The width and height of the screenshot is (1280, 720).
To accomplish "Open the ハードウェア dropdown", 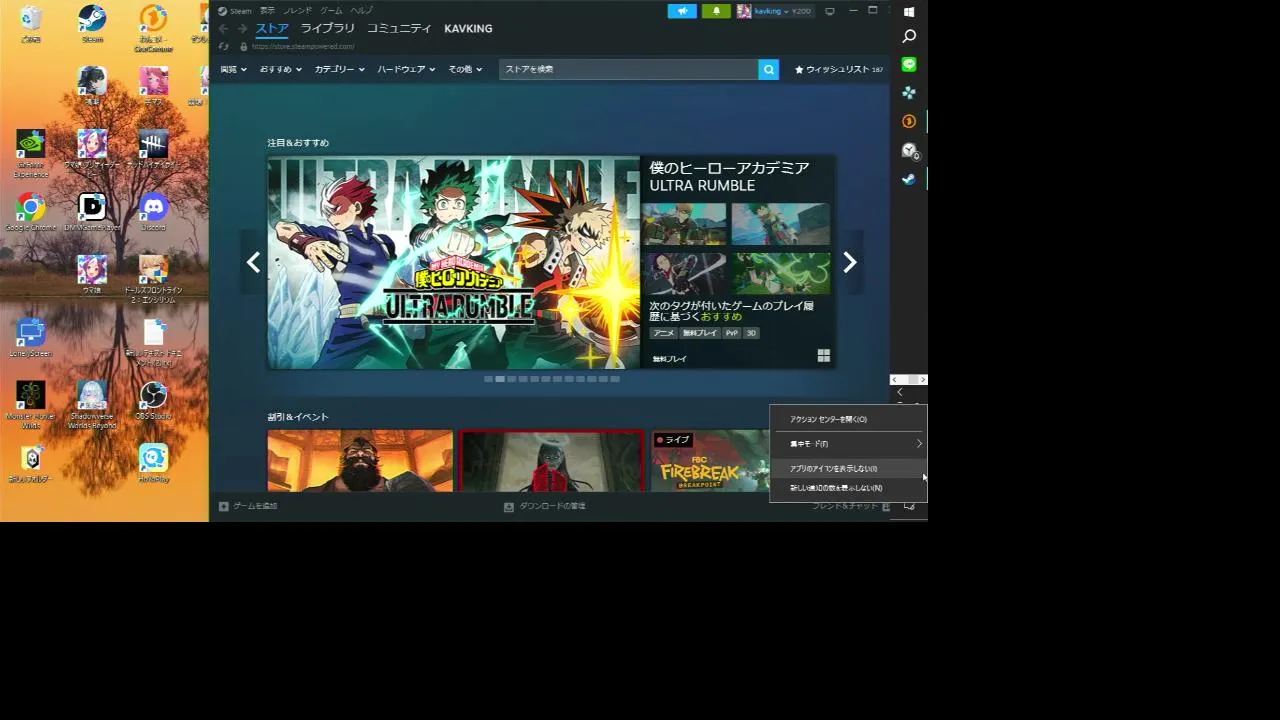I will tap(405, 69).
